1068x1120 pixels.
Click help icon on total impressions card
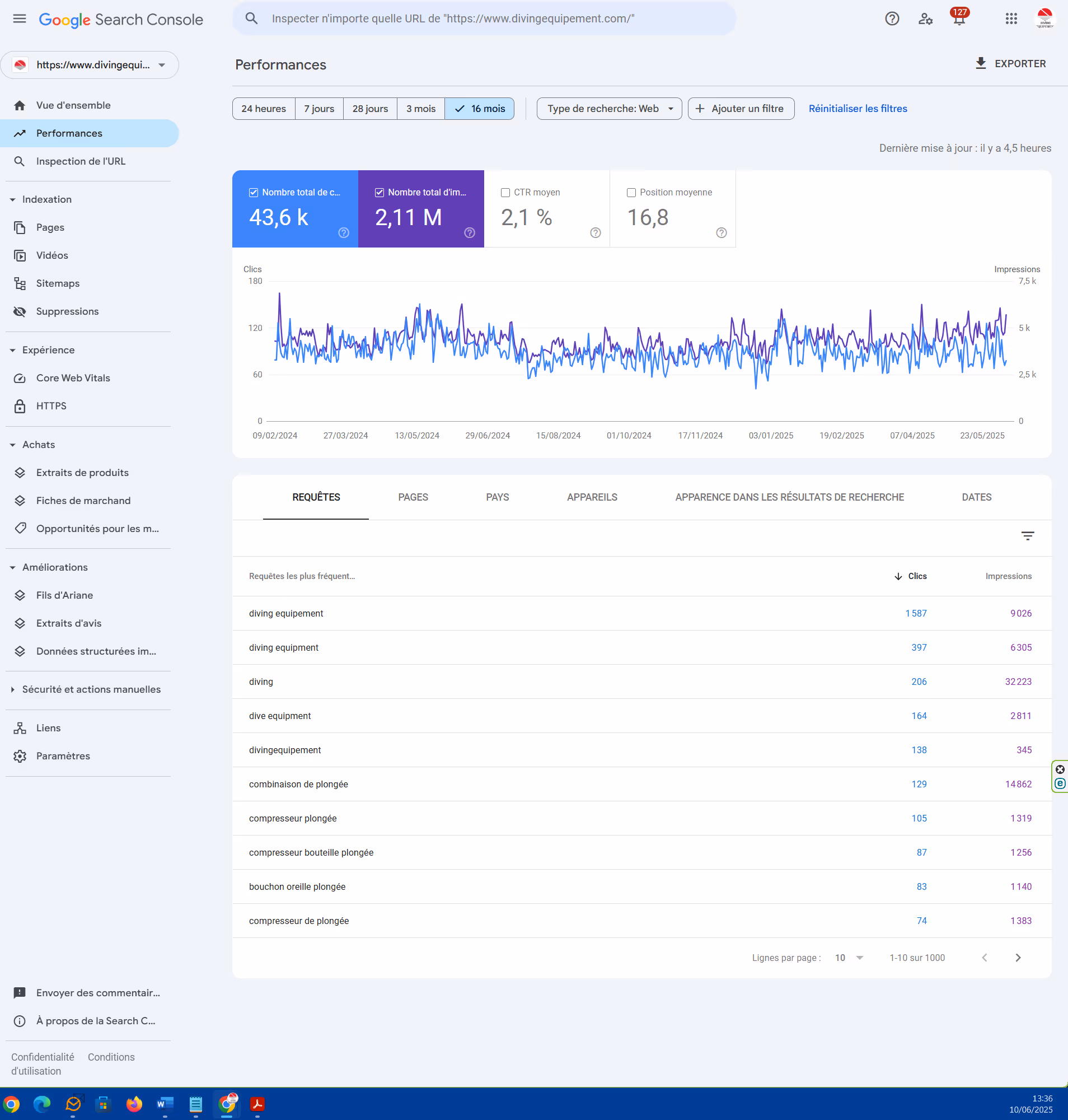469,232
